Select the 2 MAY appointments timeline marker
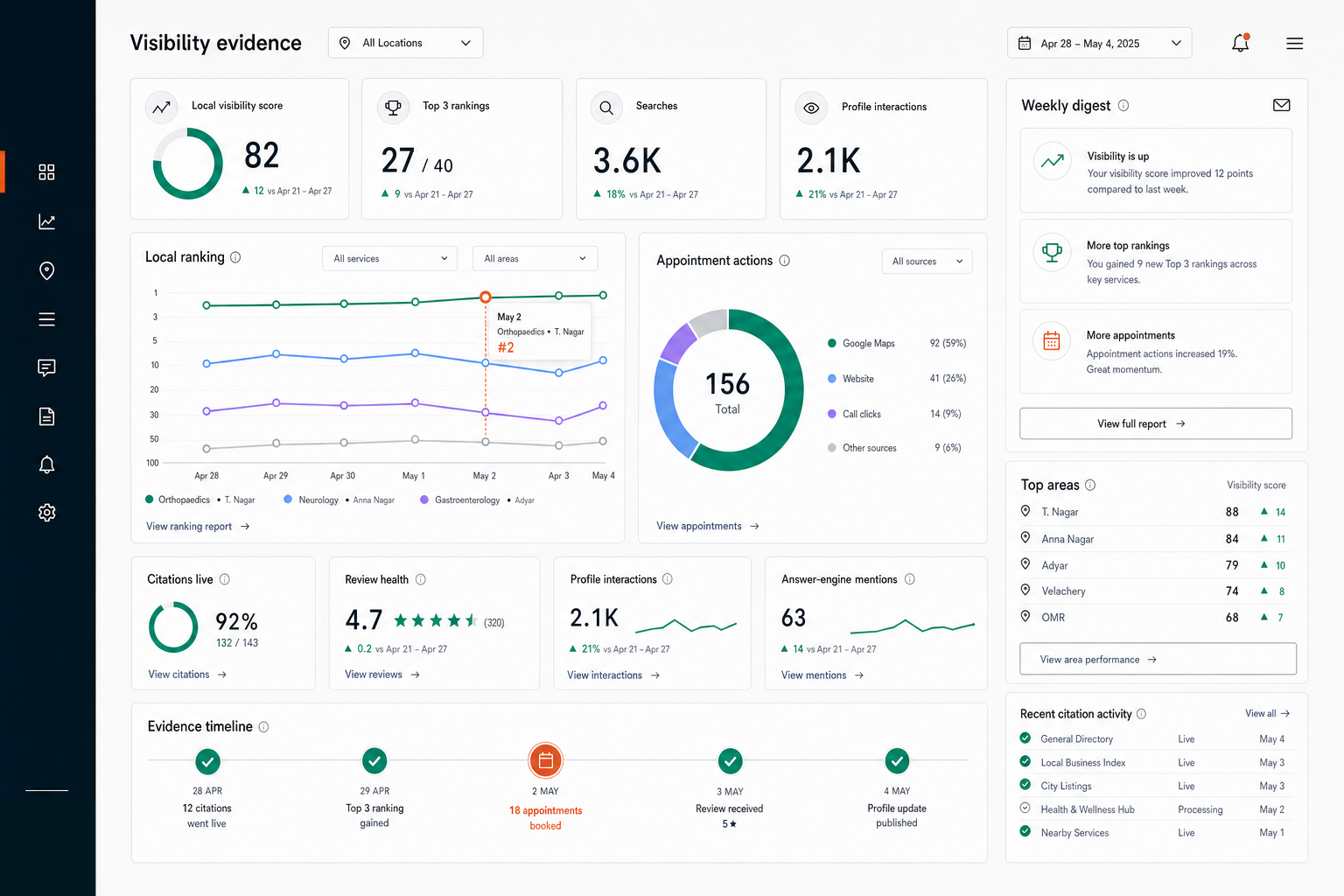 click(x=546, y=761)
